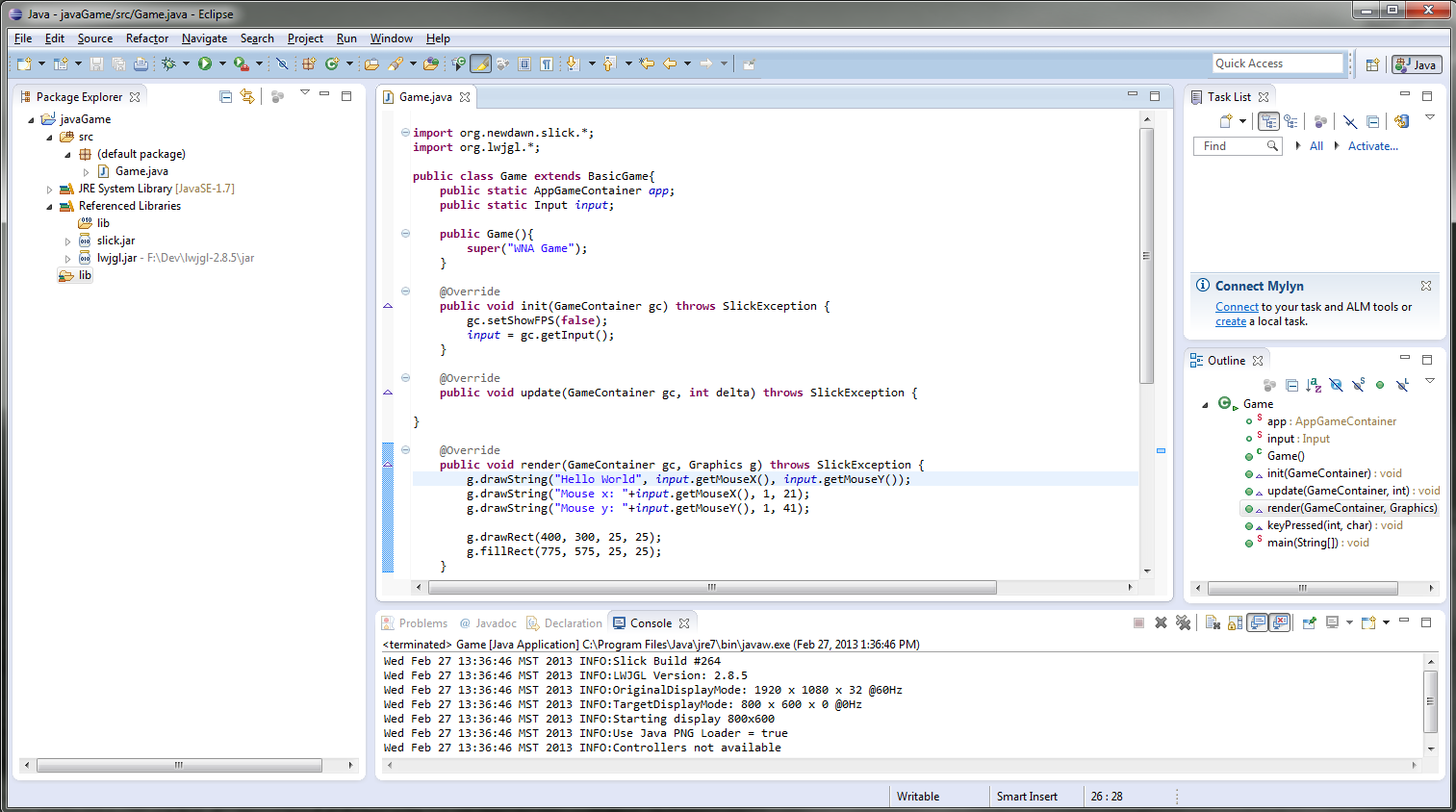Launch the program with the Run icon
This screenshot has height=812, width=1456.
[x=204, y=63]
